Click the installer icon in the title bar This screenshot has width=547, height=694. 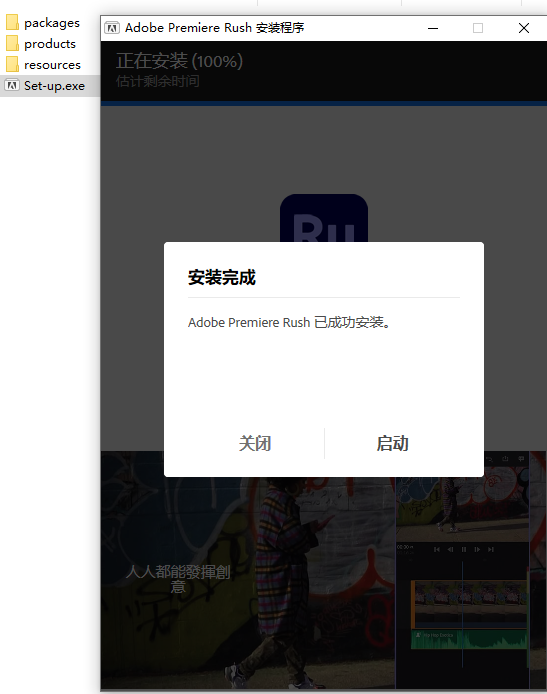pos(112,28)
